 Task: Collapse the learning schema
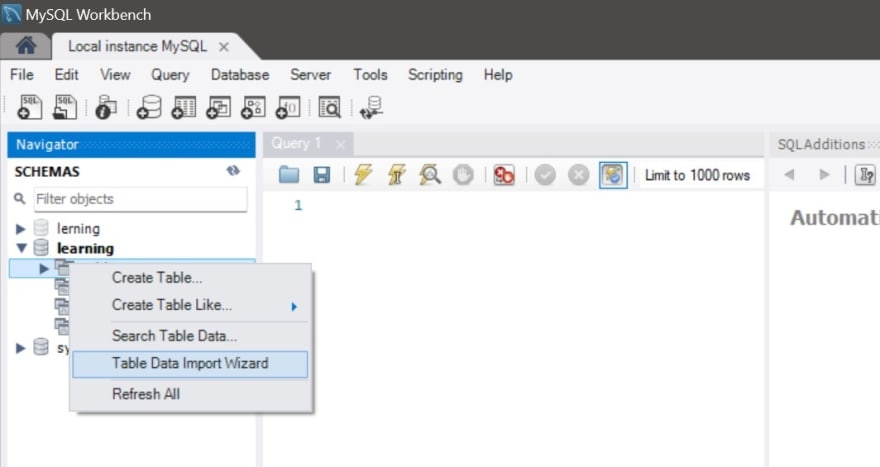pos(21,248)
